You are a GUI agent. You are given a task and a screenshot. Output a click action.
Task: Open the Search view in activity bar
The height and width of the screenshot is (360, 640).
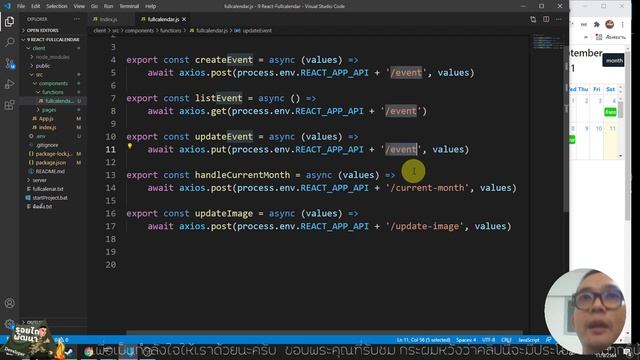9,42
